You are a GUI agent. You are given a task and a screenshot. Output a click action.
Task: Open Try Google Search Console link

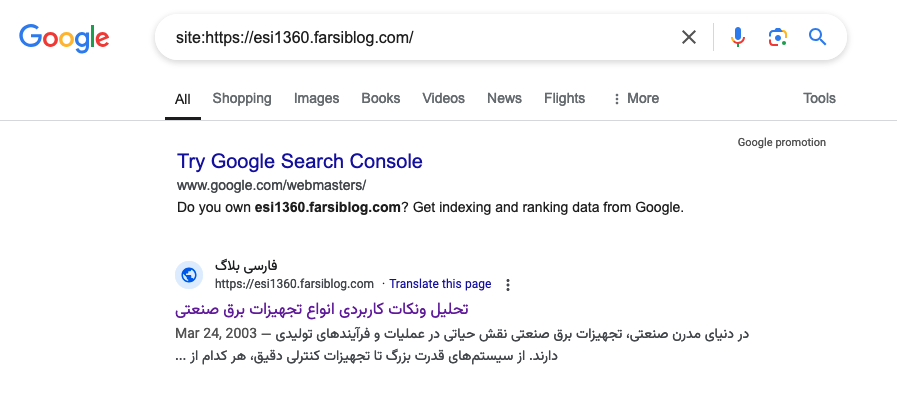pyautogui.click(x=300, y=161)
